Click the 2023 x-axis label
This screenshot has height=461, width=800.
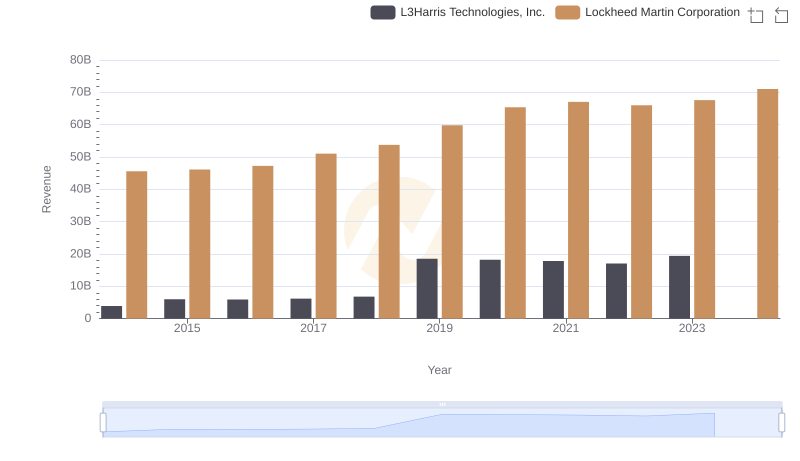(692, 328)
